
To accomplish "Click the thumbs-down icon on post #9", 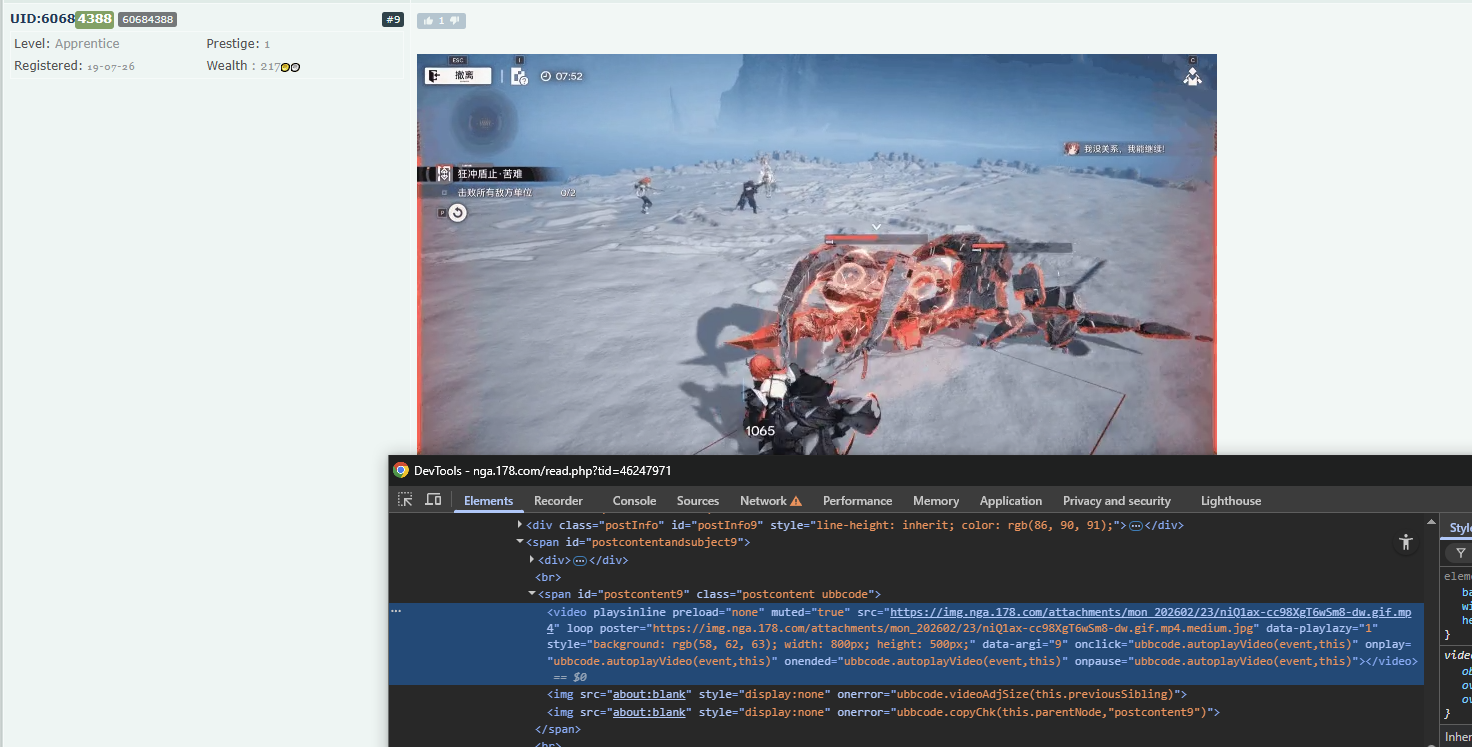I will (x=454, y=20).
